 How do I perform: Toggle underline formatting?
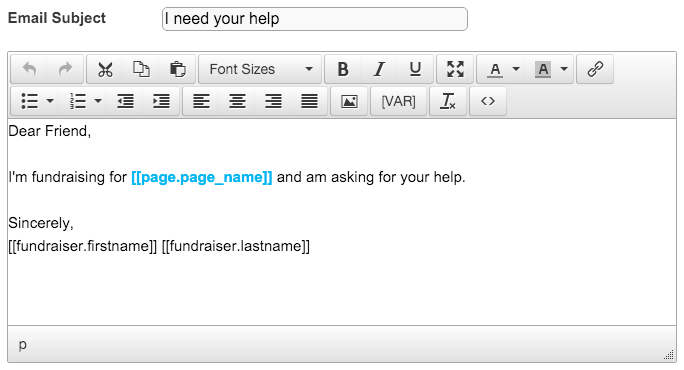415,69
